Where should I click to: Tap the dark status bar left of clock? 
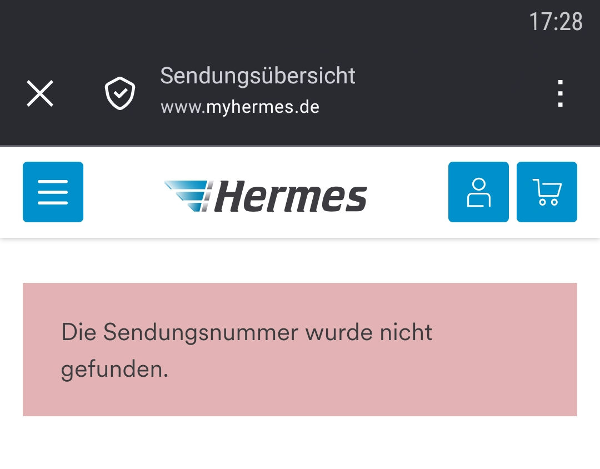250,21
